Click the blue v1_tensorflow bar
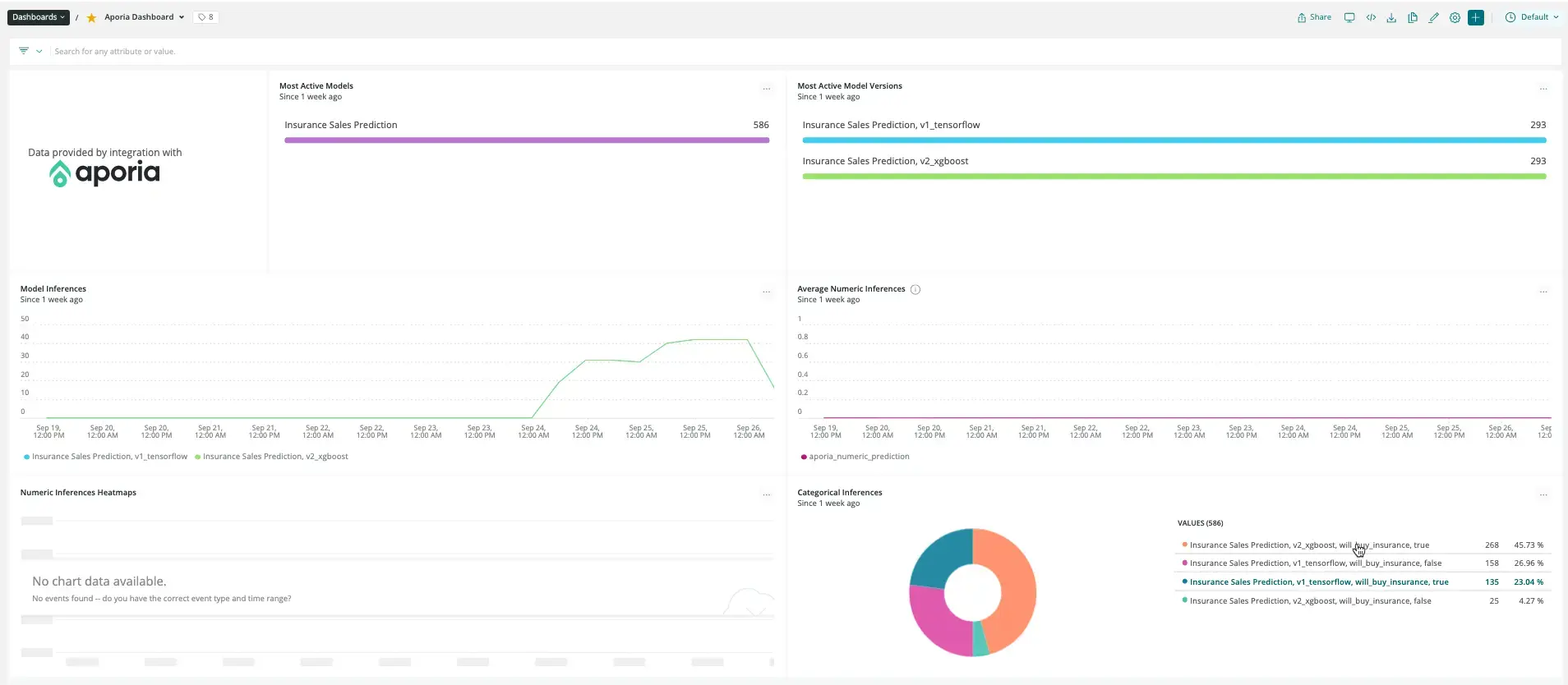 tap(1174, 140)
